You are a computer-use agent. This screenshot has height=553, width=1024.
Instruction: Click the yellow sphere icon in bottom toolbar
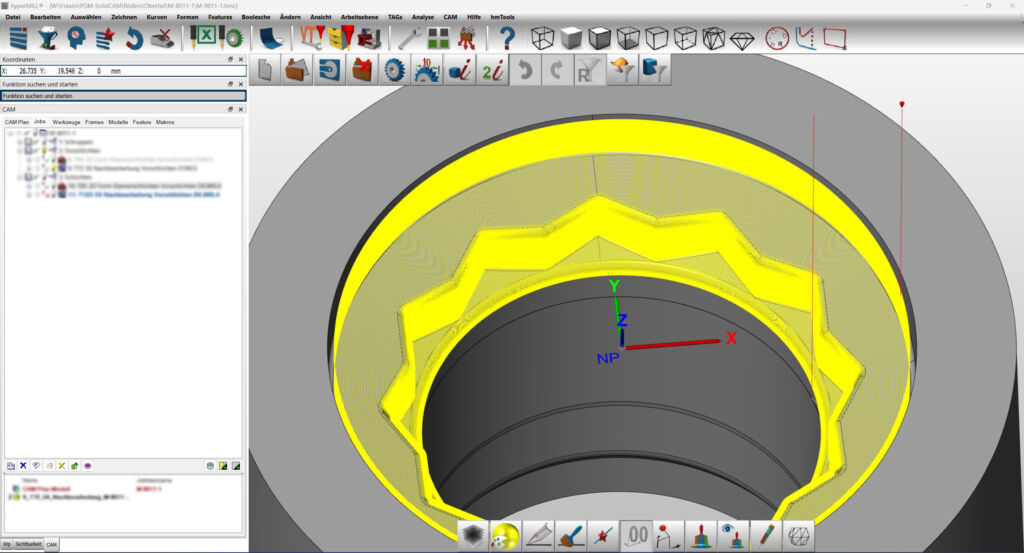coord(506,536)
